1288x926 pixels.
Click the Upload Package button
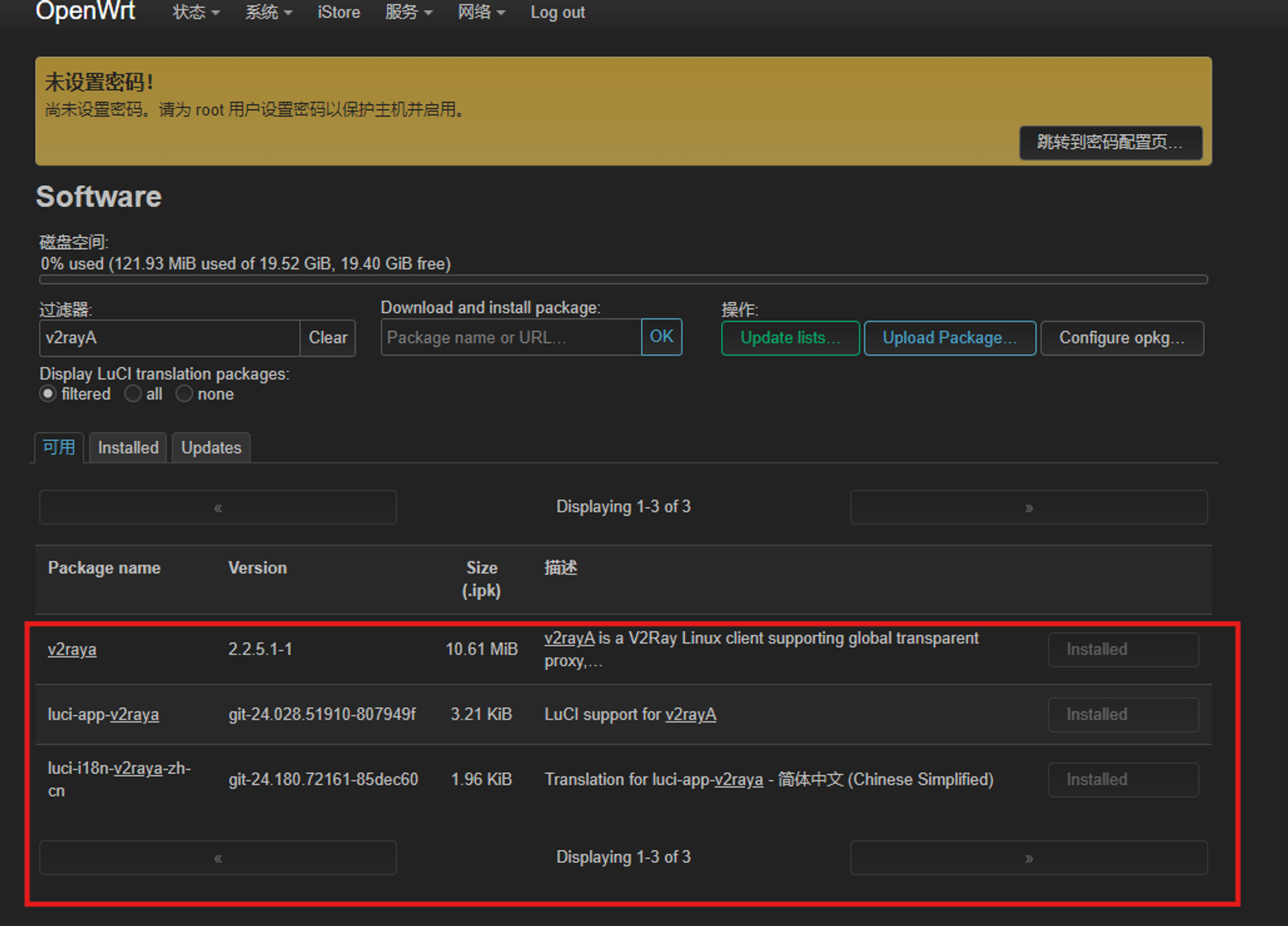tap(949, 338)
